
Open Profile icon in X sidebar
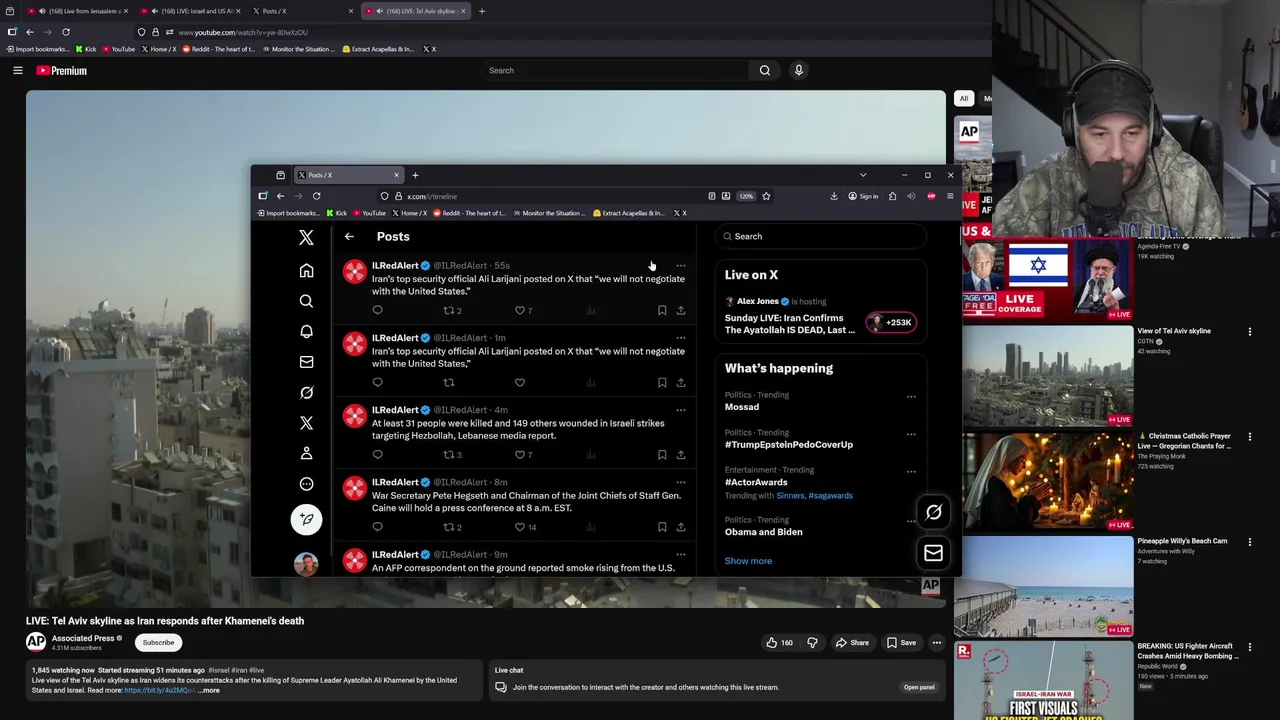[x=306, y=453]
